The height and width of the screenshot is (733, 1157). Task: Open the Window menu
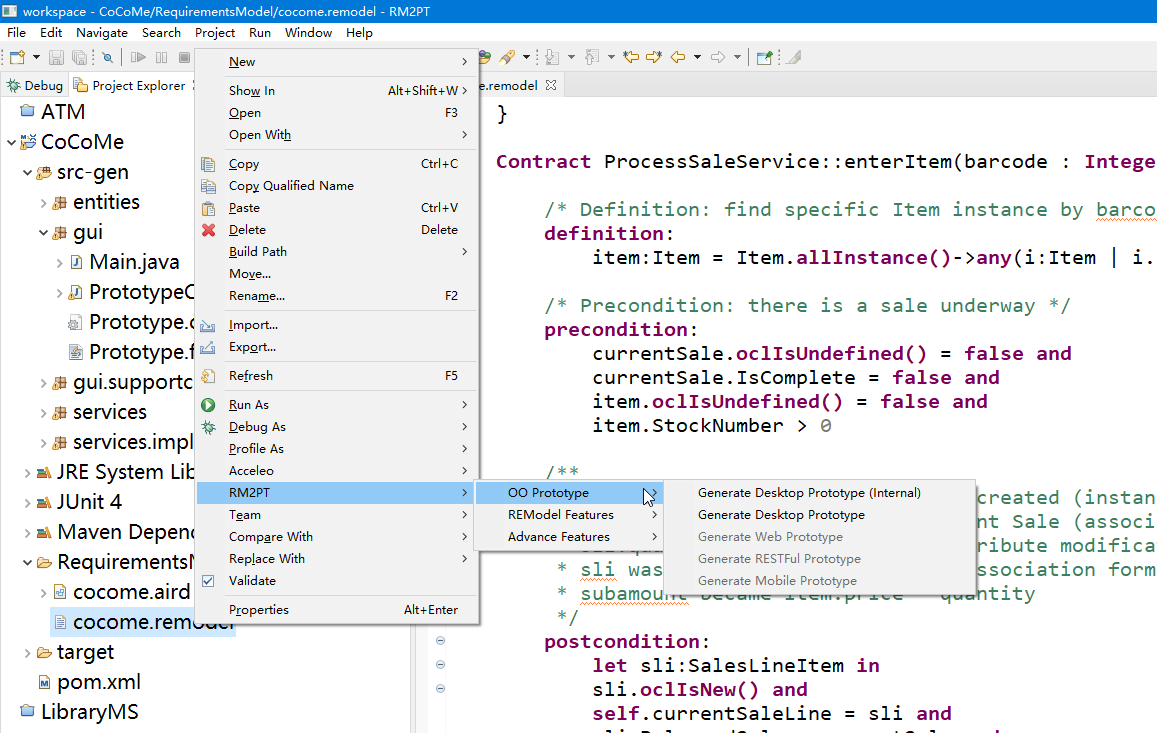tap(308, 32)
